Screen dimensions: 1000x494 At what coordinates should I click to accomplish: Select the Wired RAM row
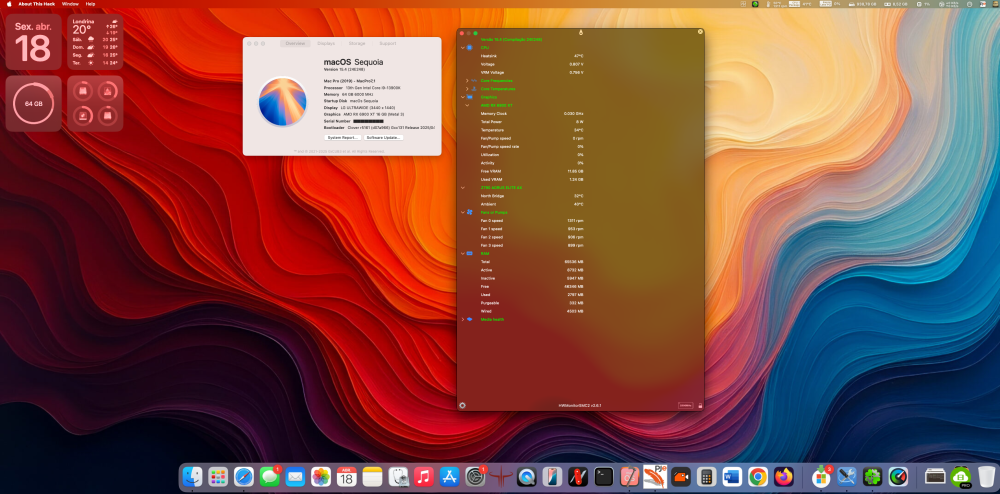click(x=532, y=311)
